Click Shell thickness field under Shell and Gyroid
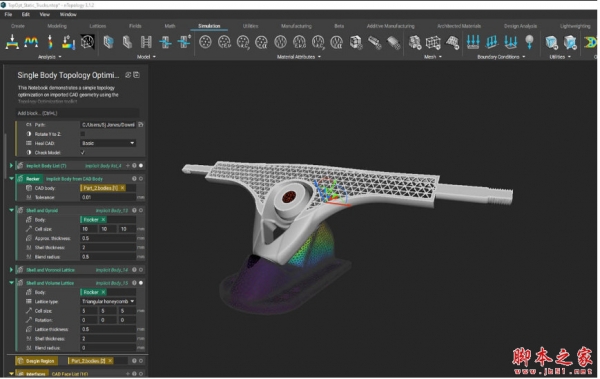The image size is (600, 379). tap(108, 248)
